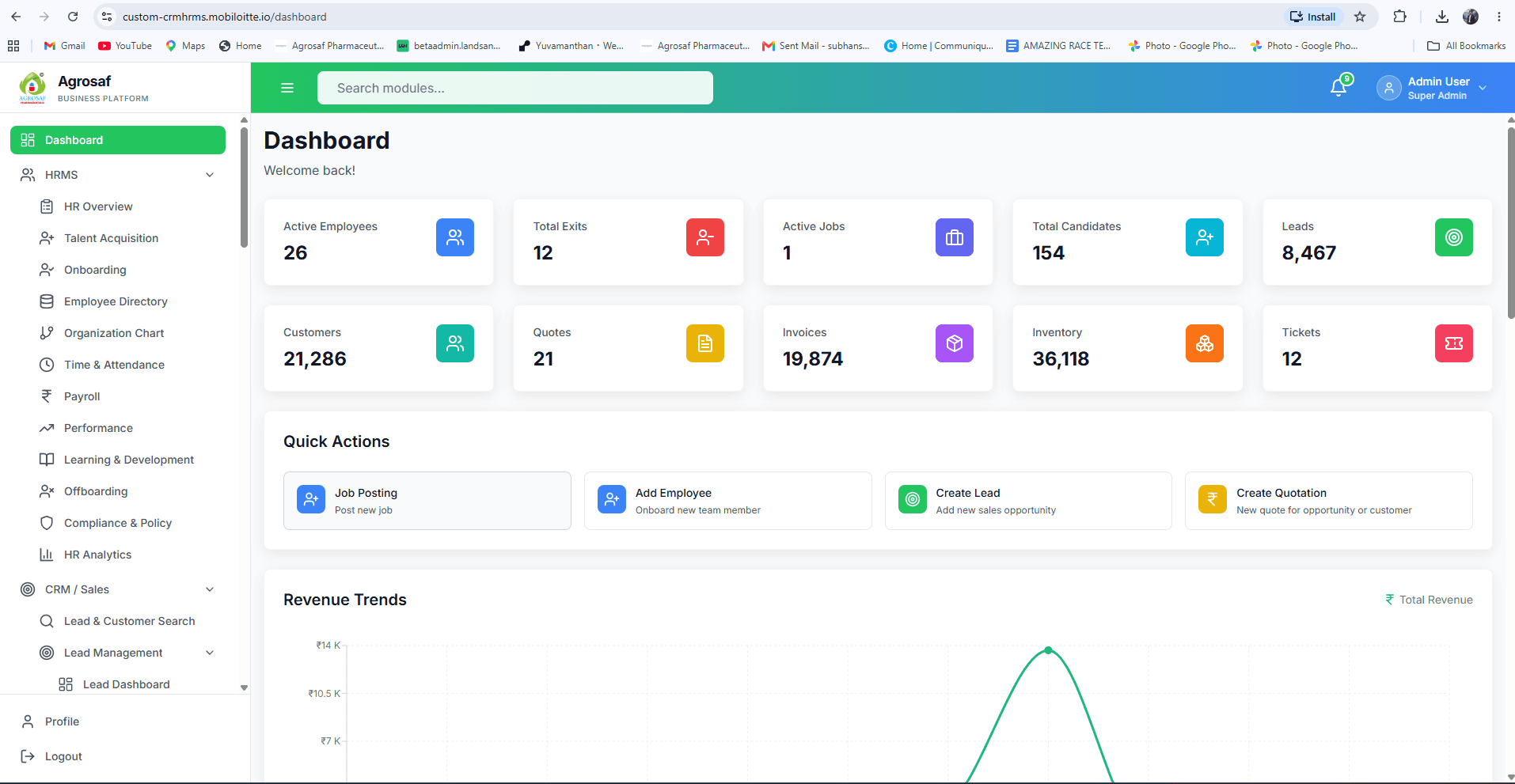This screenshot has height=784, width=1515.
Task: Open the All Bookmarks folder
Action: (x=1466, y=46)
